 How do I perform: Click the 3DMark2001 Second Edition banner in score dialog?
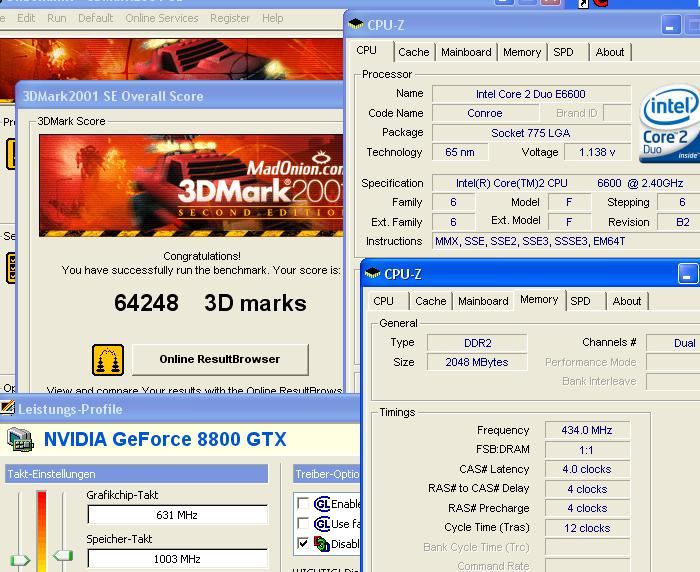click(191, 185)
